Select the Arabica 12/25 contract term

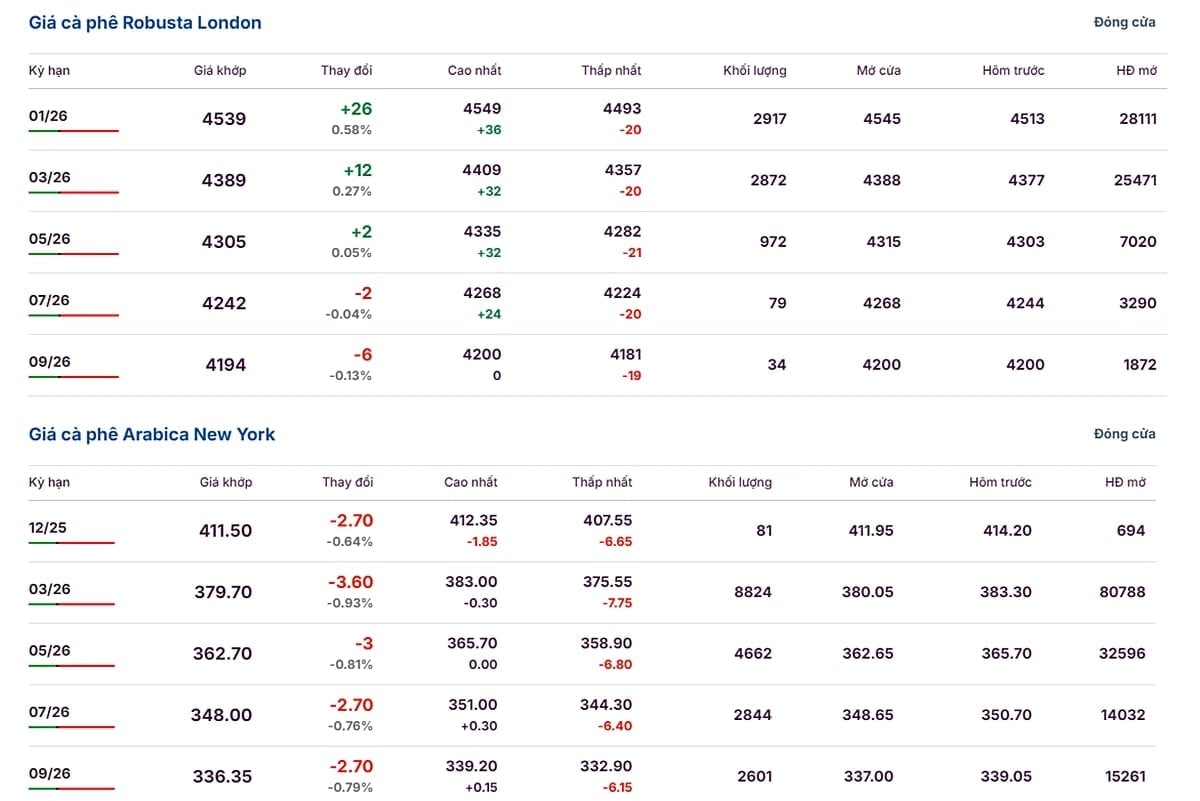[x=49, y=528]
